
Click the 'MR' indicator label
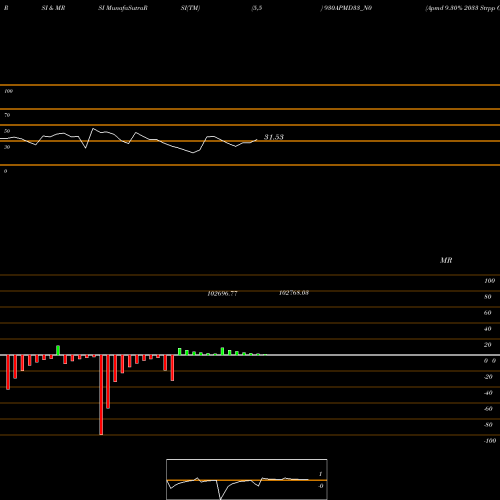coord(446,260)
